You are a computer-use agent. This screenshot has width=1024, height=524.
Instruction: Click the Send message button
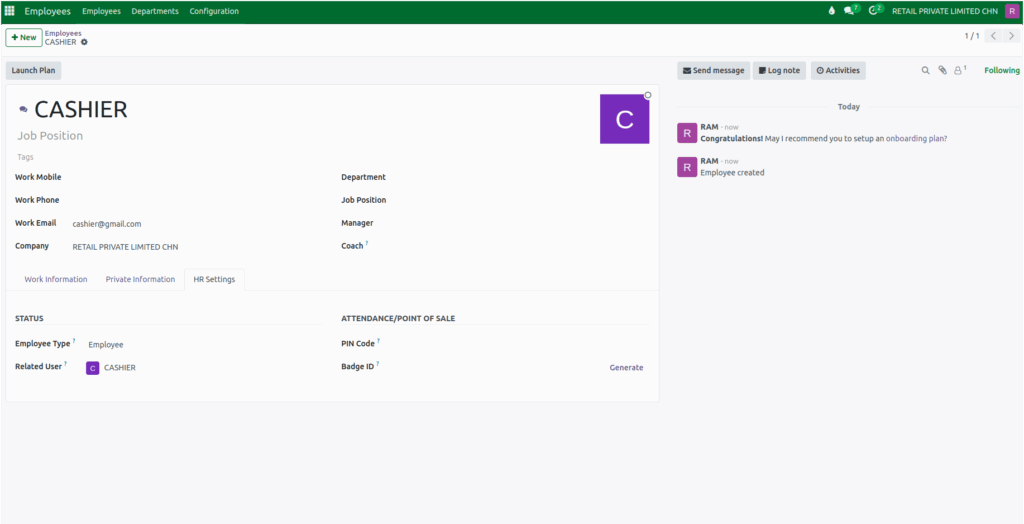tap(713, 71)
